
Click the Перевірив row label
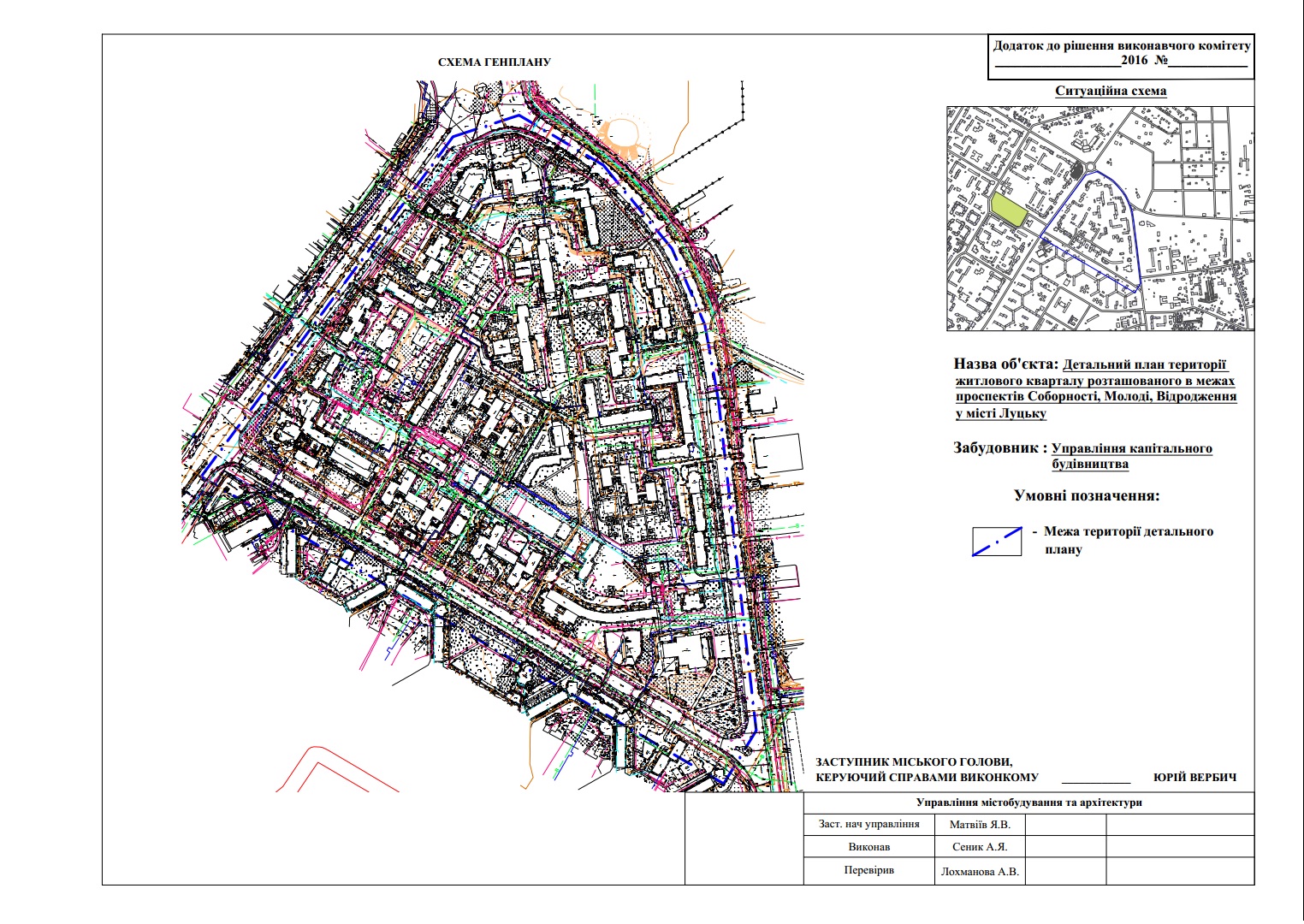[x=868, y=871]
